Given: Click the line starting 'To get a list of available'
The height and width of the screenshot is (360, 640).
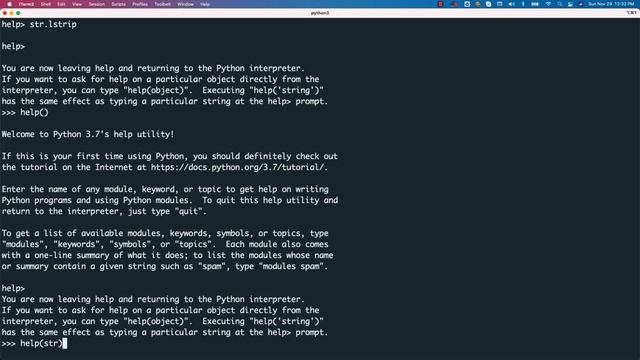Looking at the screenshot, I should tap(165, 233).
